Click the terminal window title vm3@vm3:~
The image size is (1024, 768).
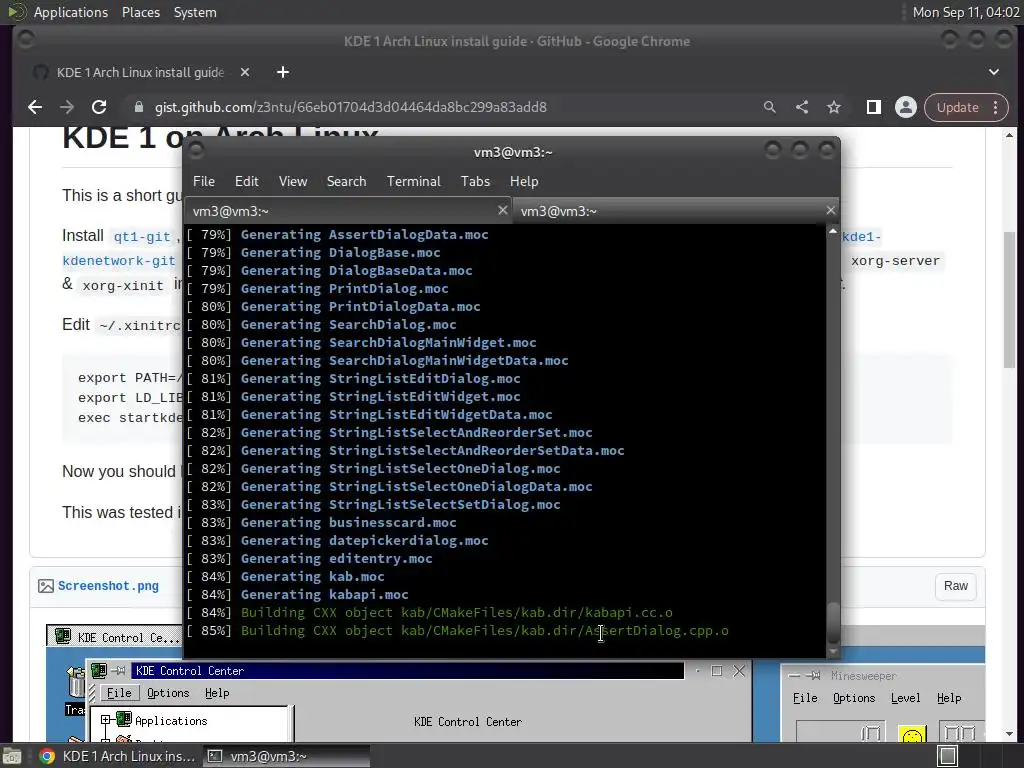coord(513,152)
